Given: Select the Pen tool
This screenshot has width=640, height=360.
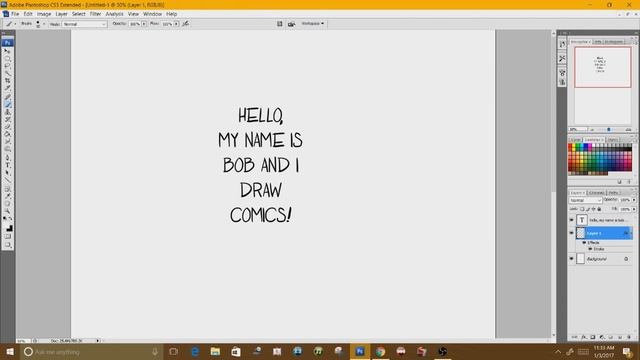Looking at the screenshot, I should pyautogui.click(x=7, y=158).
